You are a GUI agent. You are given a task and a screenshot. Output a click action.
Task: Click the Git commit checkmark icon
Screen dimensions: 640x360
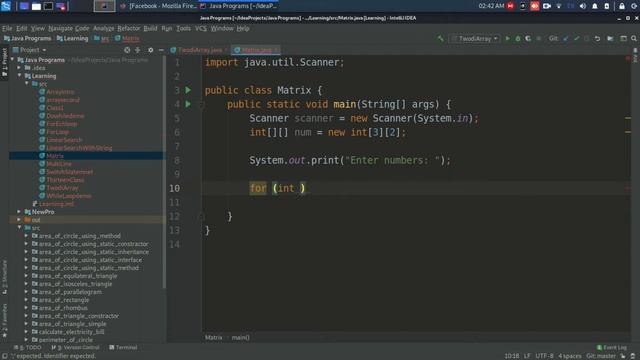(576, 38)
